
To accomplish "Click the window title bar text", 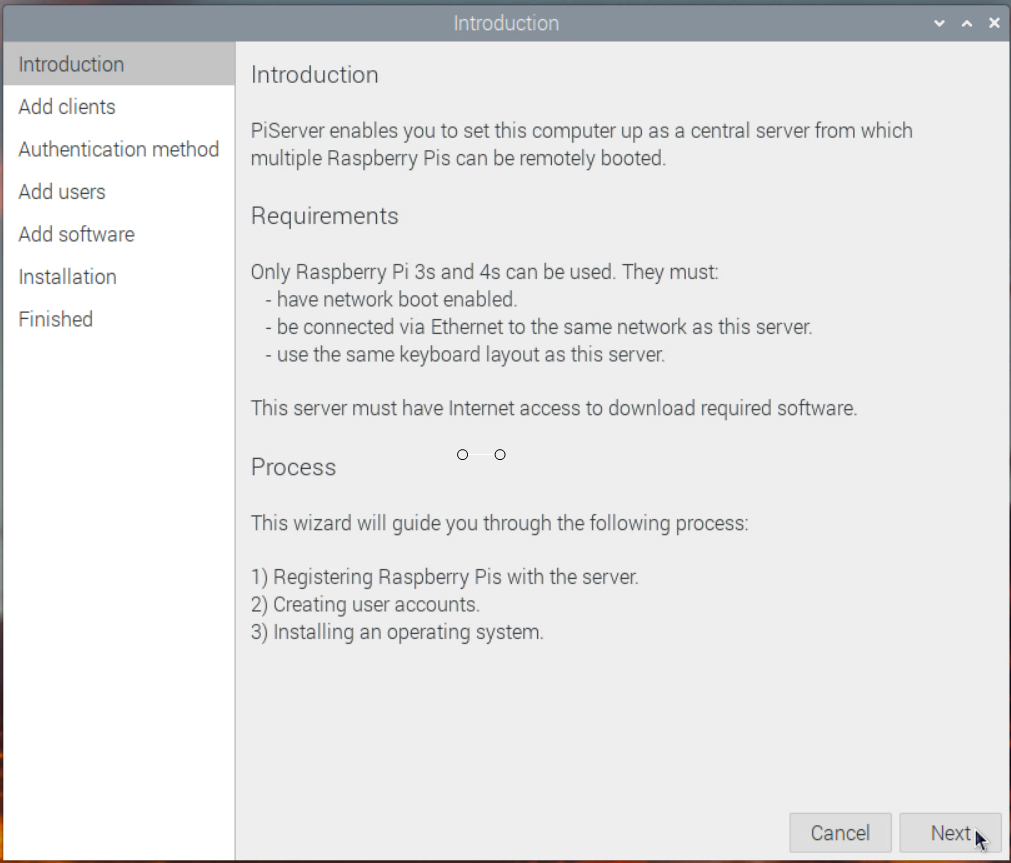I will tap(506, 23).
